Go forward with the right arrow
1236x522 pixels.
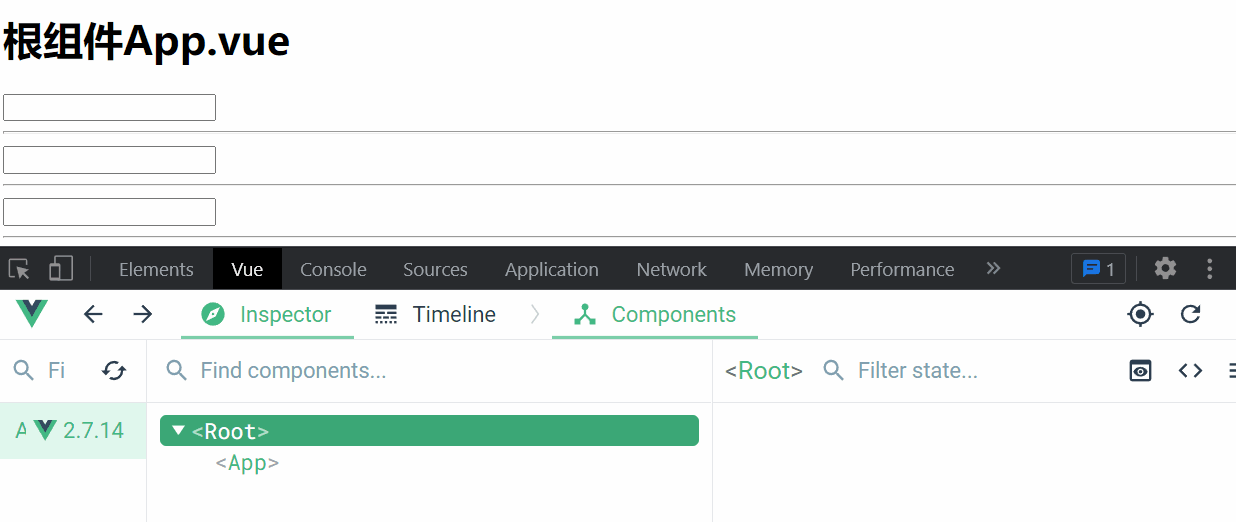143,314
